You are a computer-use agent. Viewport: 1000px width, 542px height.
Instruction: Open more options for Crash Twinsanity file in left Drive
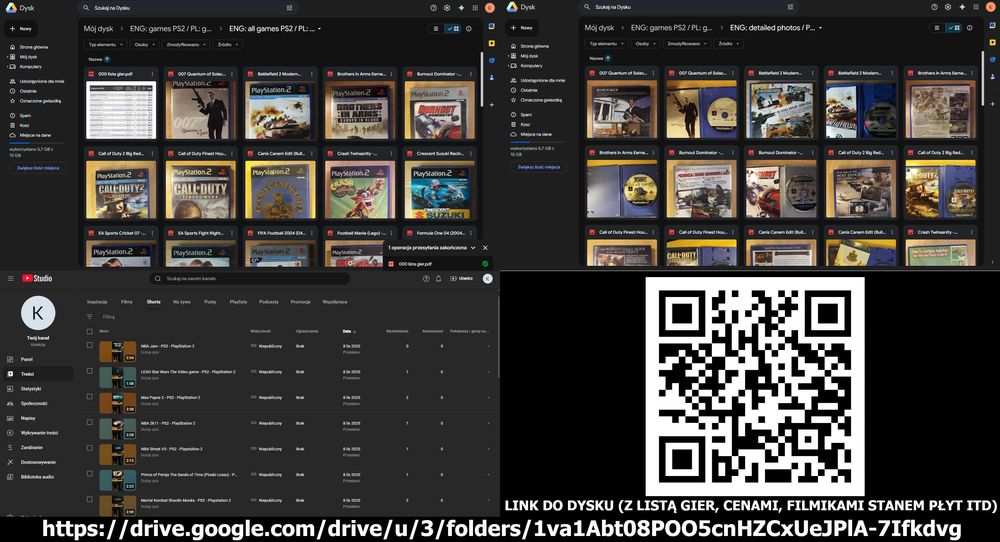pos(392,154)
